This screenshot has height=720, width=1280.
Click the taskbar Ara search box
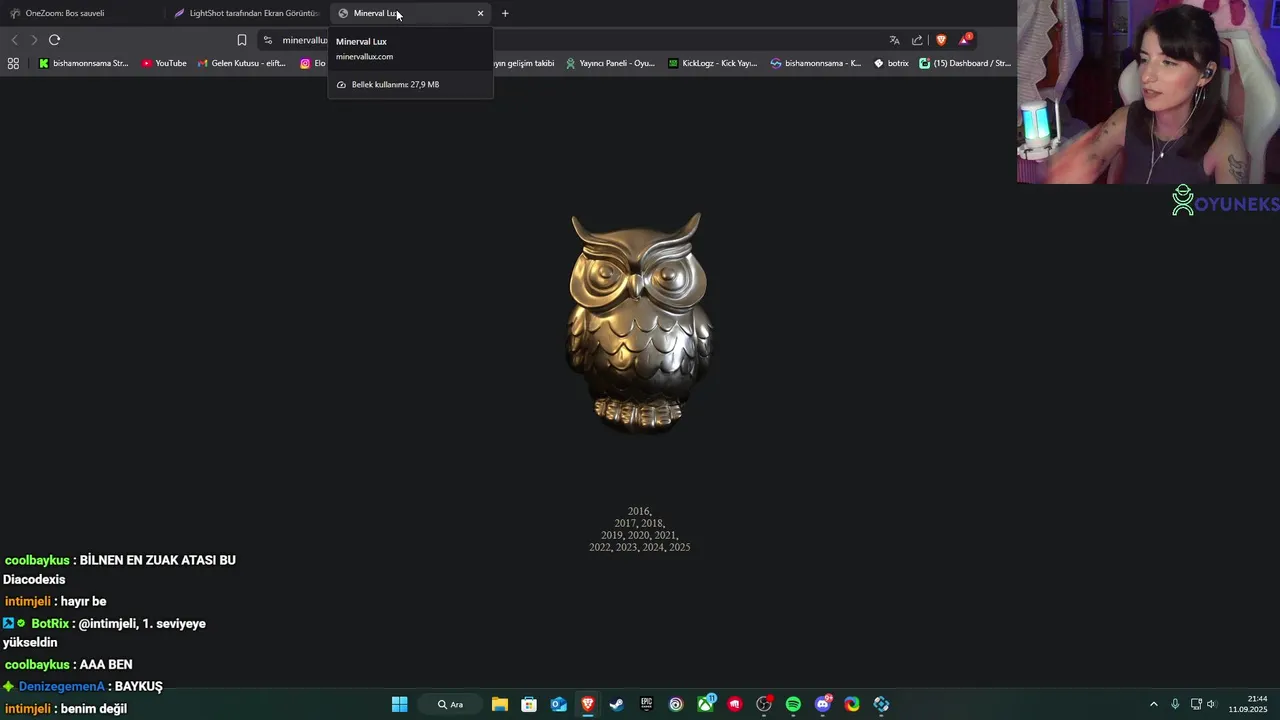(450, 704)
